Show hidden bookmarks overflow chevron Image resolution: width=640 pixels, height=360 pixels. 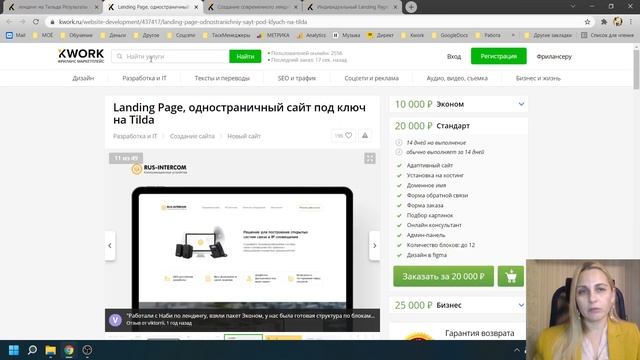(513, 36)
